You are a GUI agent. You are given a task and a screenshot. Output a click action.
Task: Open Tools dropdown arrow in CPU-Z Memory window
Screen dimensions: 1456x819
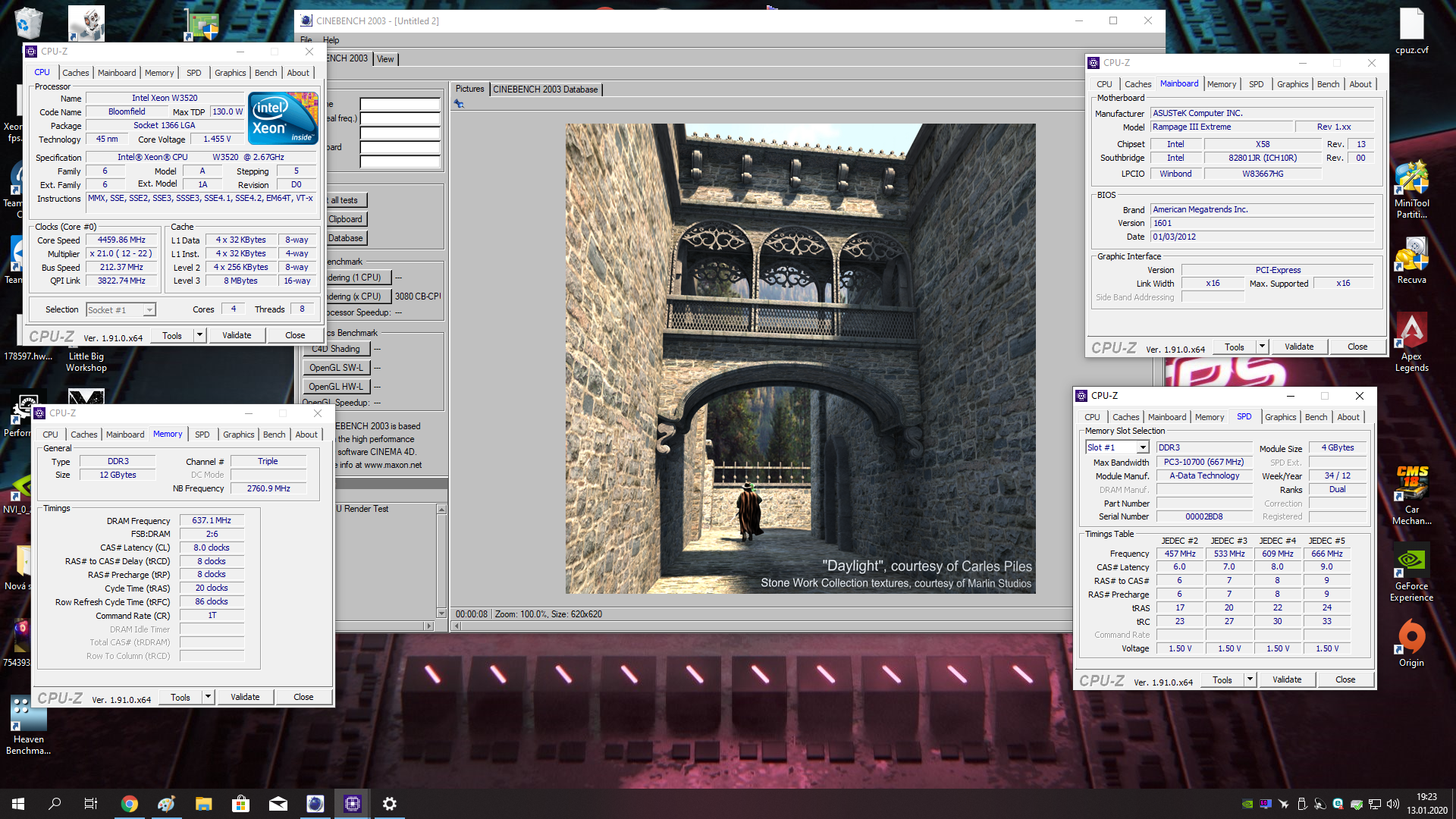coord(209,697)
